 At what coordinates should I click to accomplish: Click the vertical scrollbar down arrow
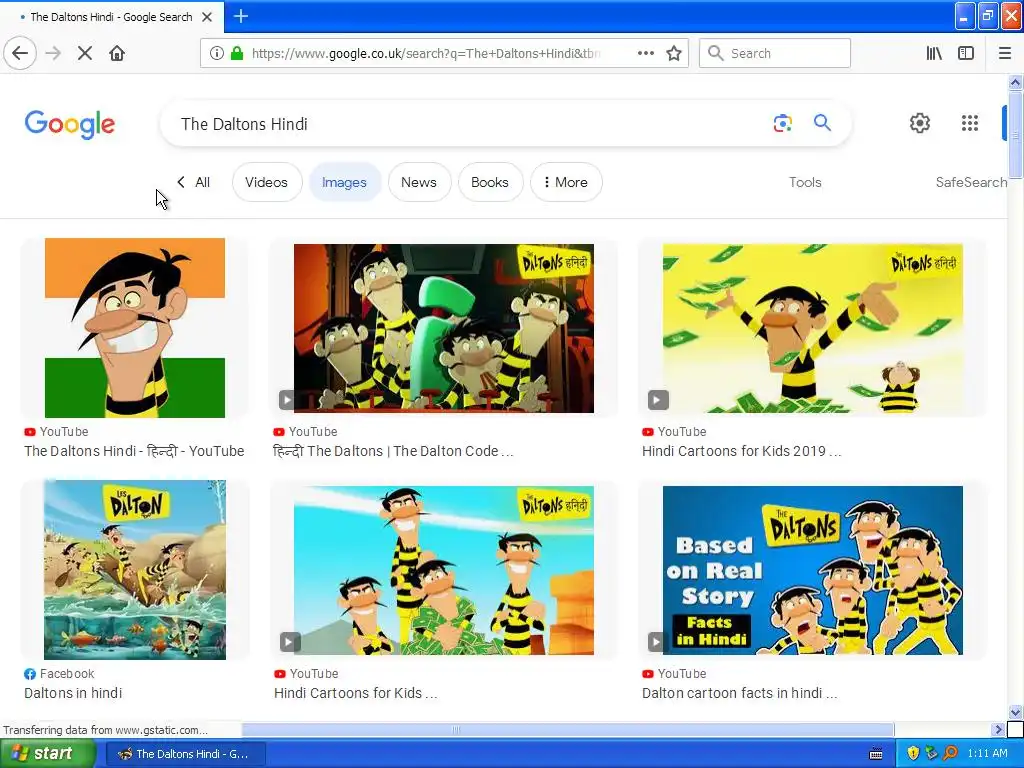(x=1015, y=712)
